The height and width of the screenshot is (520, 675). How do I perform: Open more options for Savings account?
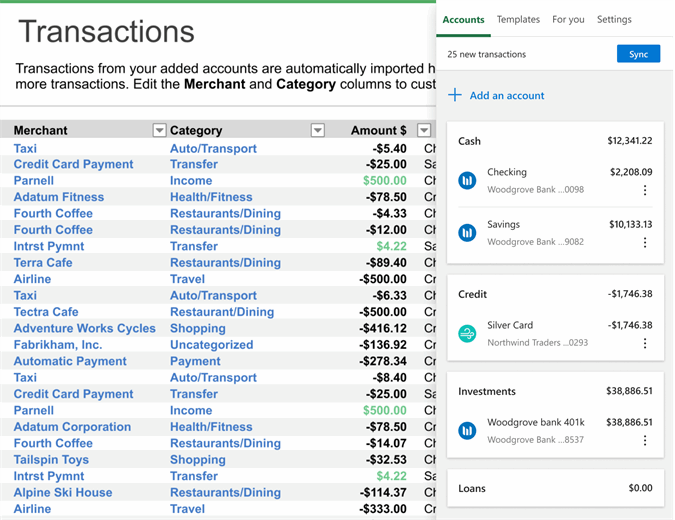coord(644,242)
